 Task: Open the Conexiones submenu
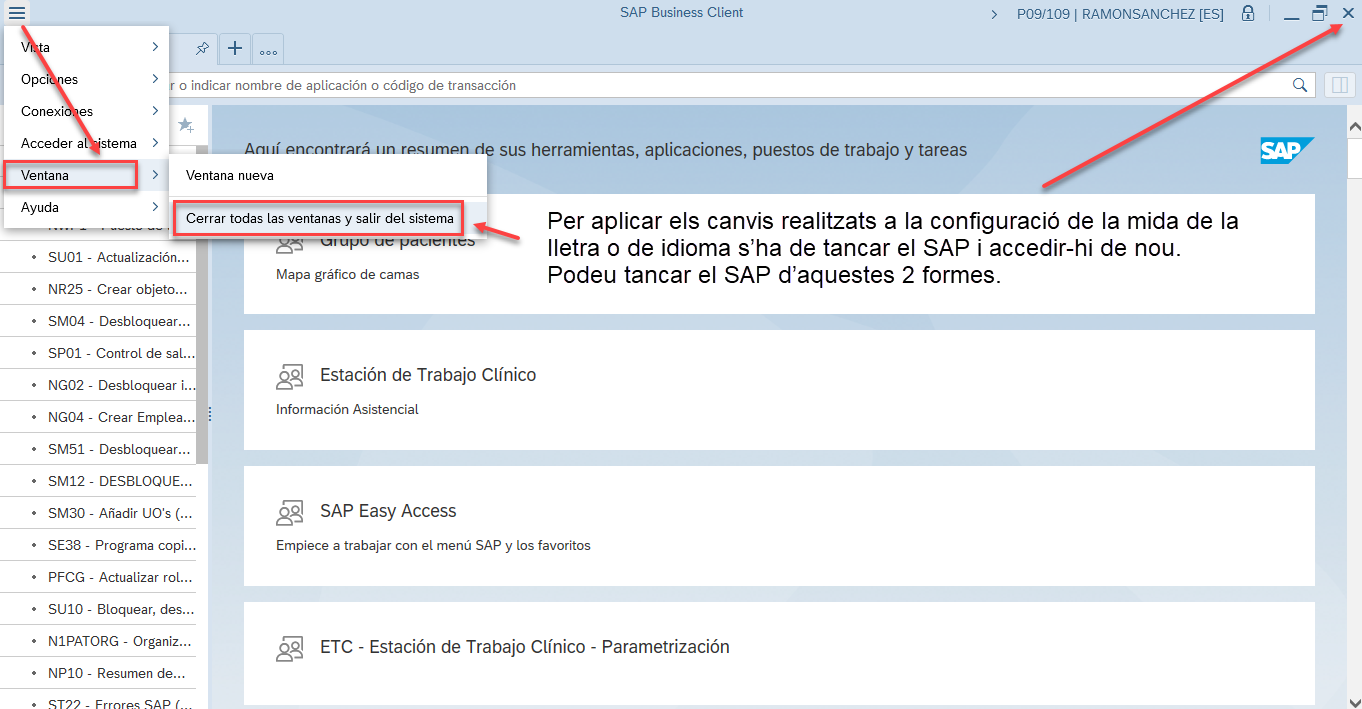click(x=87, y=111)
